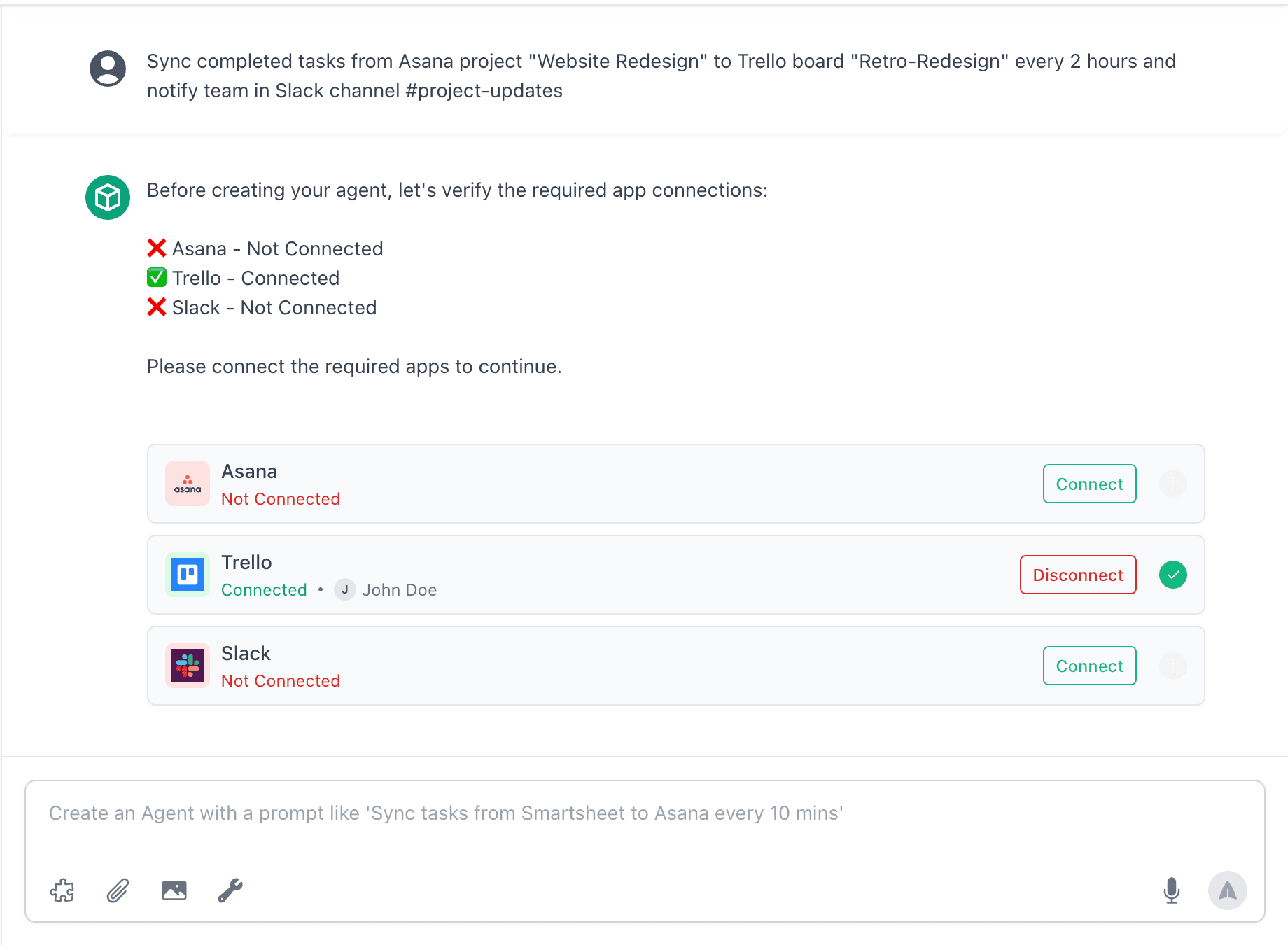Click the greyed status icon in Asana row
Viewport: 1288px width, 945px height.
tap(1173, 484)
